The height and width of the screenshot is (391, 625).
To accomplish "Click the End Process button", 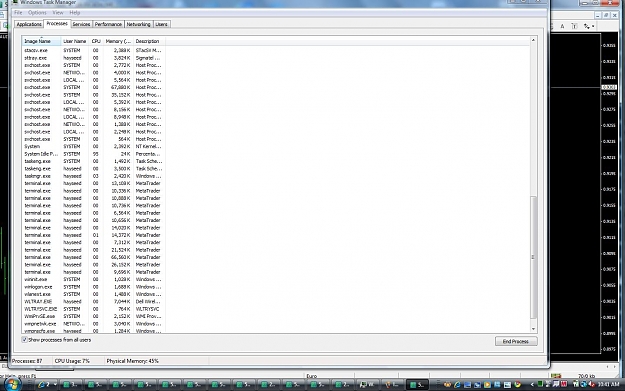I will point(516,342).
